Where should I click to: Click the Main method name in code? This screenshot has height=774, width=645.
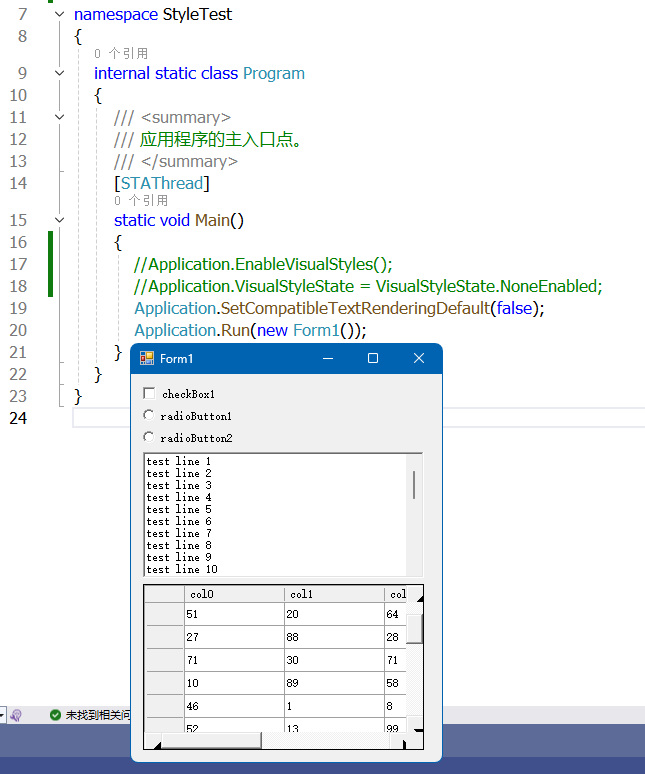(x=212, y=220)
